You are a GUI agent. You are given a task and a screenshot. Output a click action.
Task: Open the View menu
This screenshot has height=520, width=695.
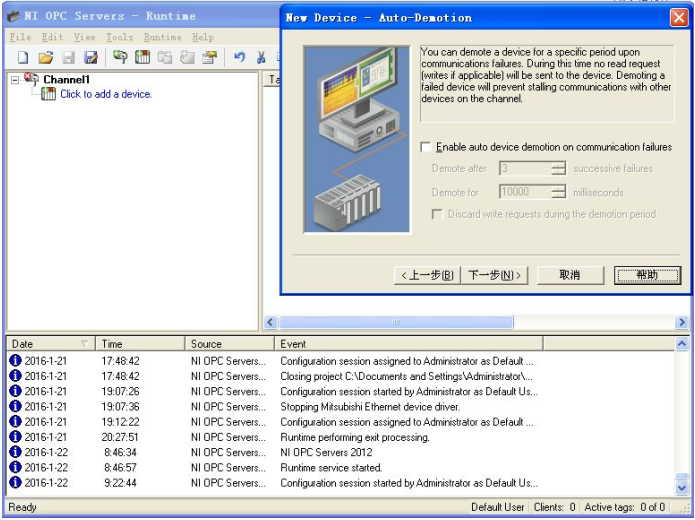(84, 37)
